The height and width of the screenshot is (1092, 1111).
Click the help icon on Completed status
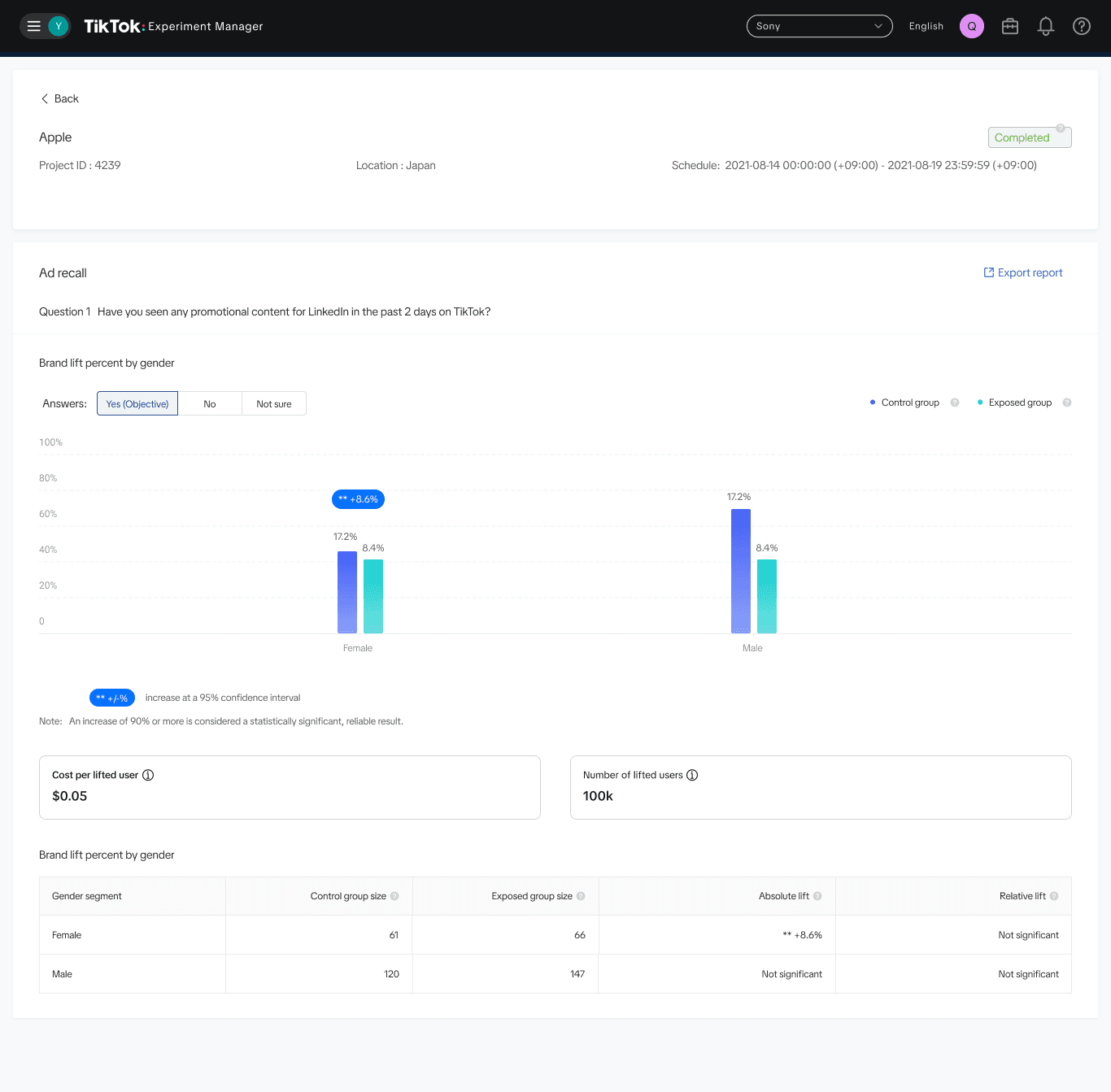1061,128
